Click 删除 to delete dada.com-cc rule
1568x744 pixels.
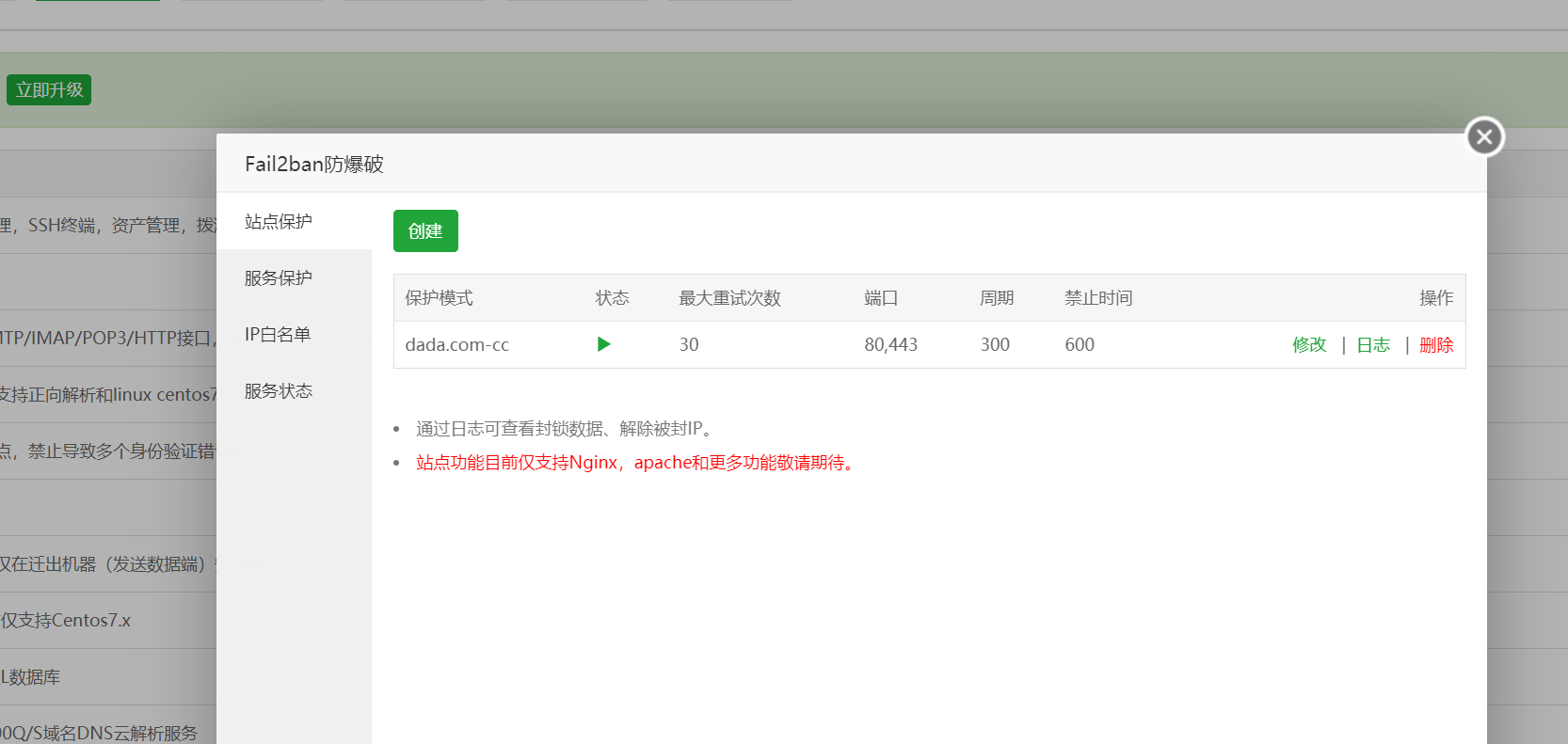[x=1436, y=345]
